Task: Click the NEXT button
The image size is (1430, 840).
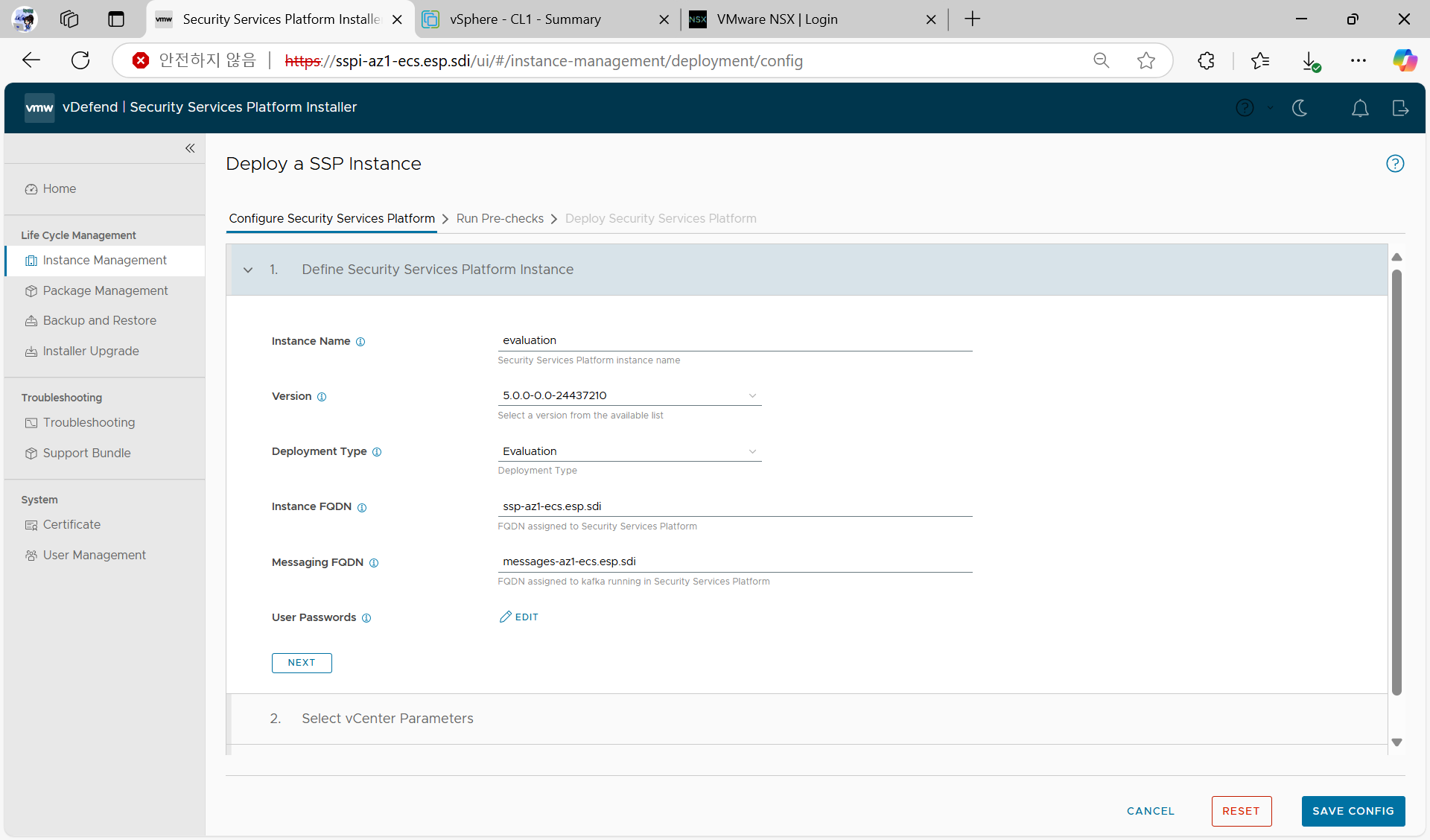Action: (x=302, y=663)
